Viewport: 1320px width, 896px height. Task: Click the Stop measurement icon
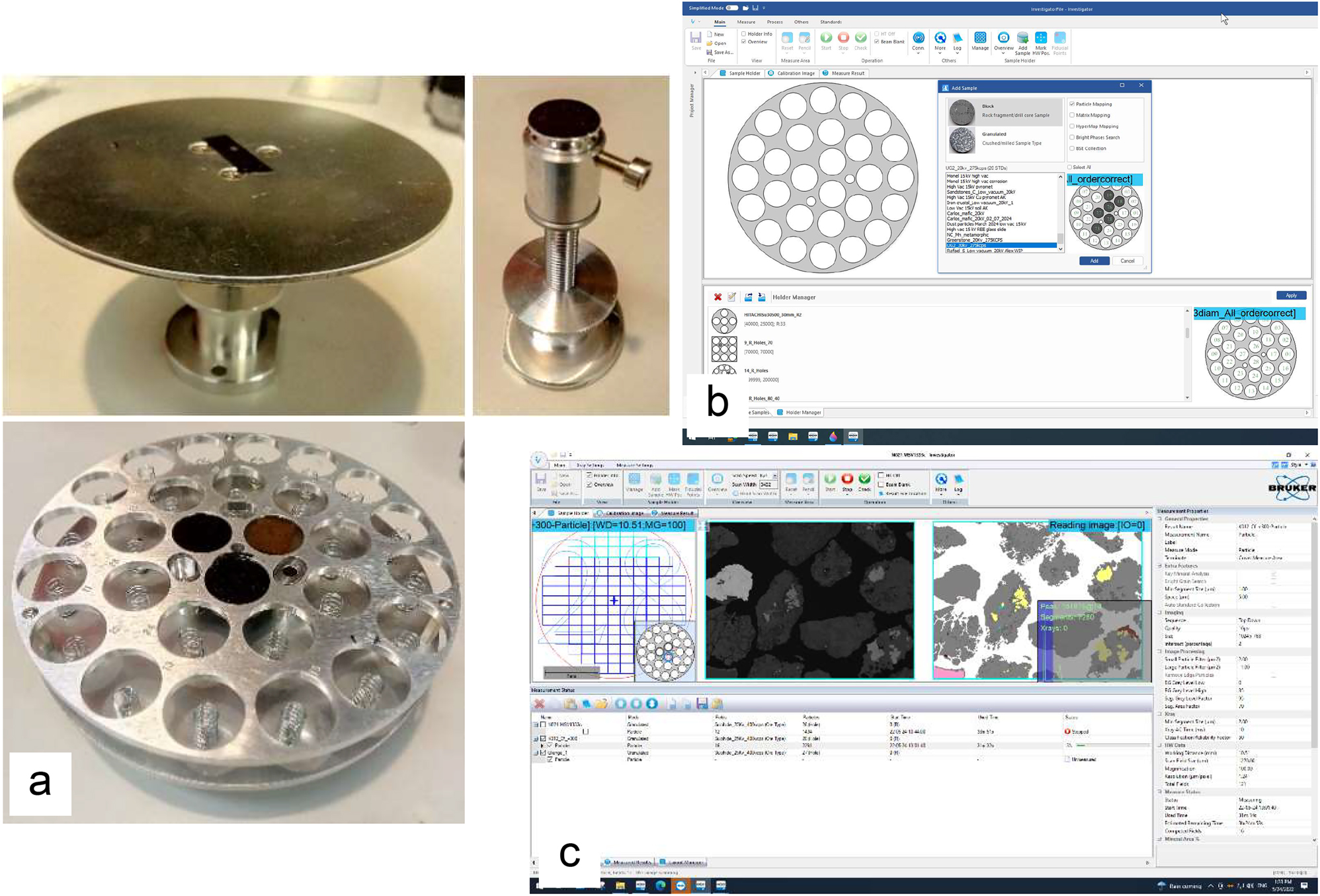(843, 38)
